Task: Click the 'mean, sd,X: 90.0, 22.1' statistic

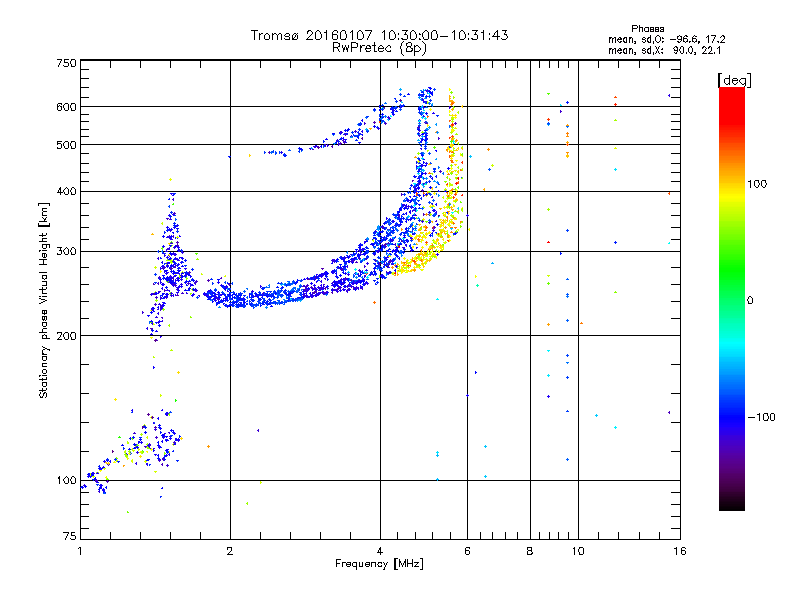Action: coord(664,50)
